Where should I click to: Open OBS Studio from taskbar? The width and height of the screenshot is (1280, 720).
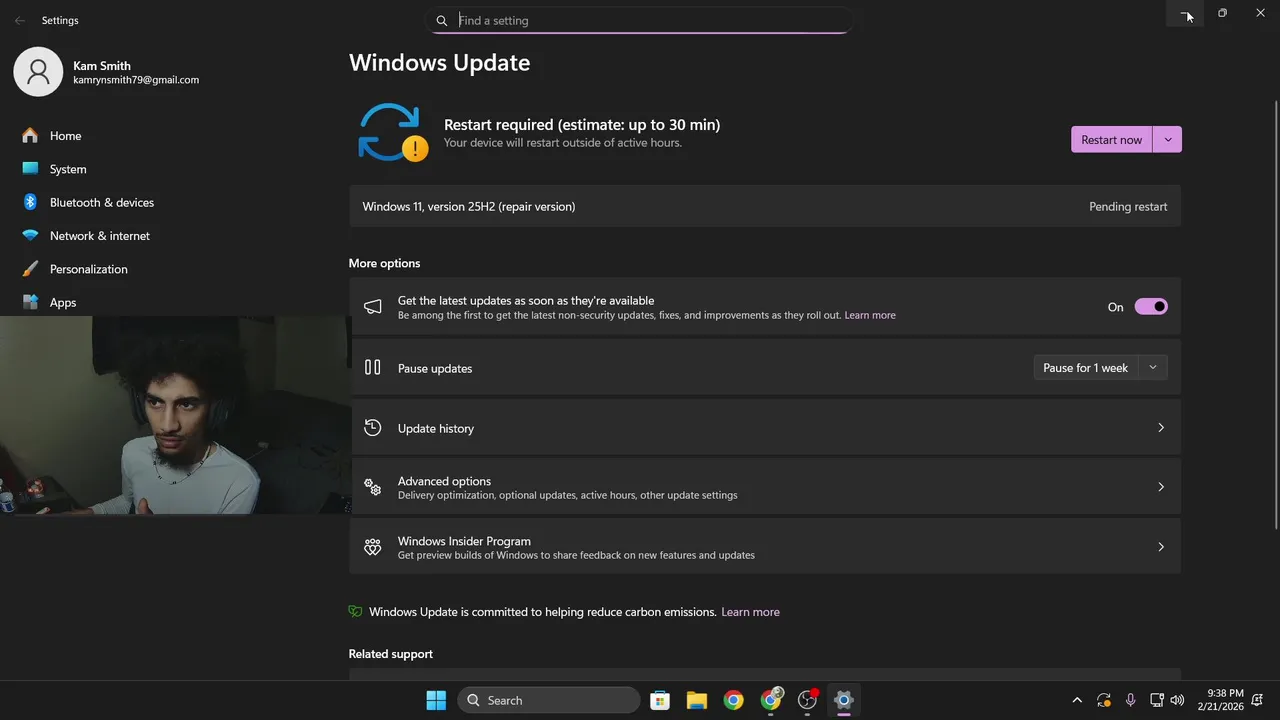point(808,700)
